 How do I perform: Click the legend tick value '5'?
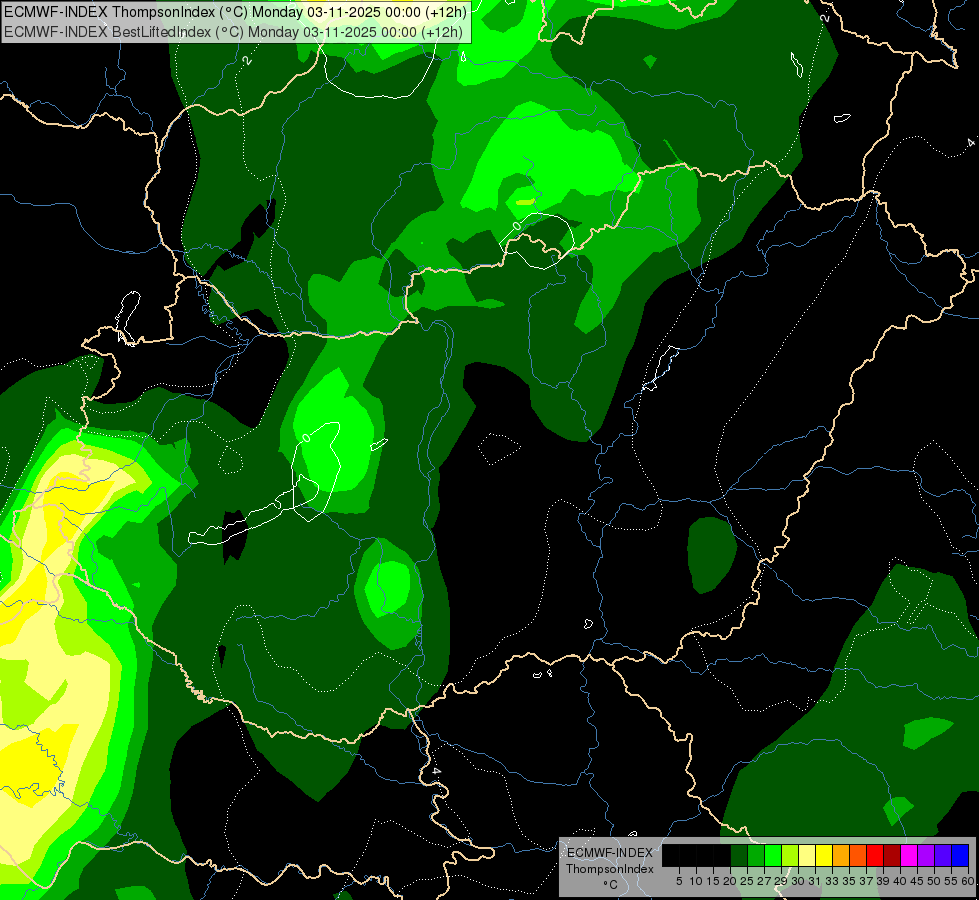pyautogui.click(x=679, y=881)
